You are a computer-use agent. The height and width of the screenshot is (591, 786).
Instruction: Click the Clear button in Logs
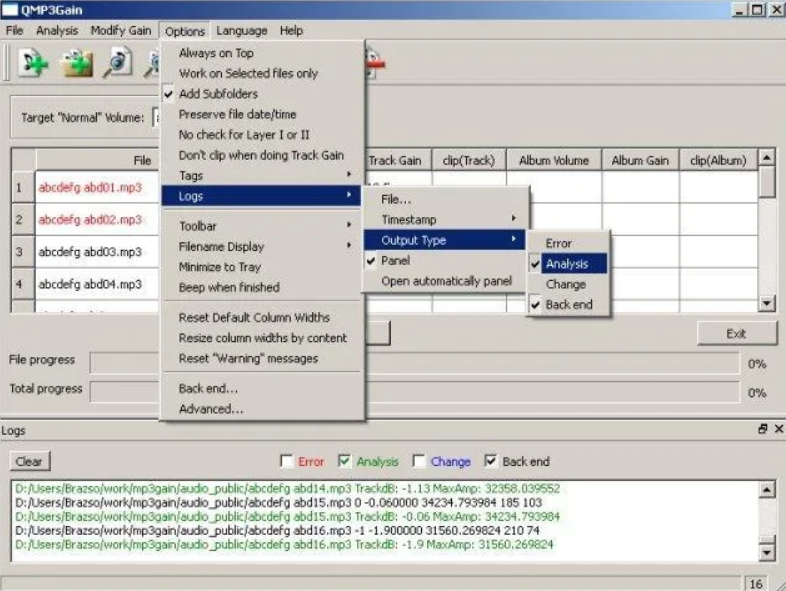point(30,461)
